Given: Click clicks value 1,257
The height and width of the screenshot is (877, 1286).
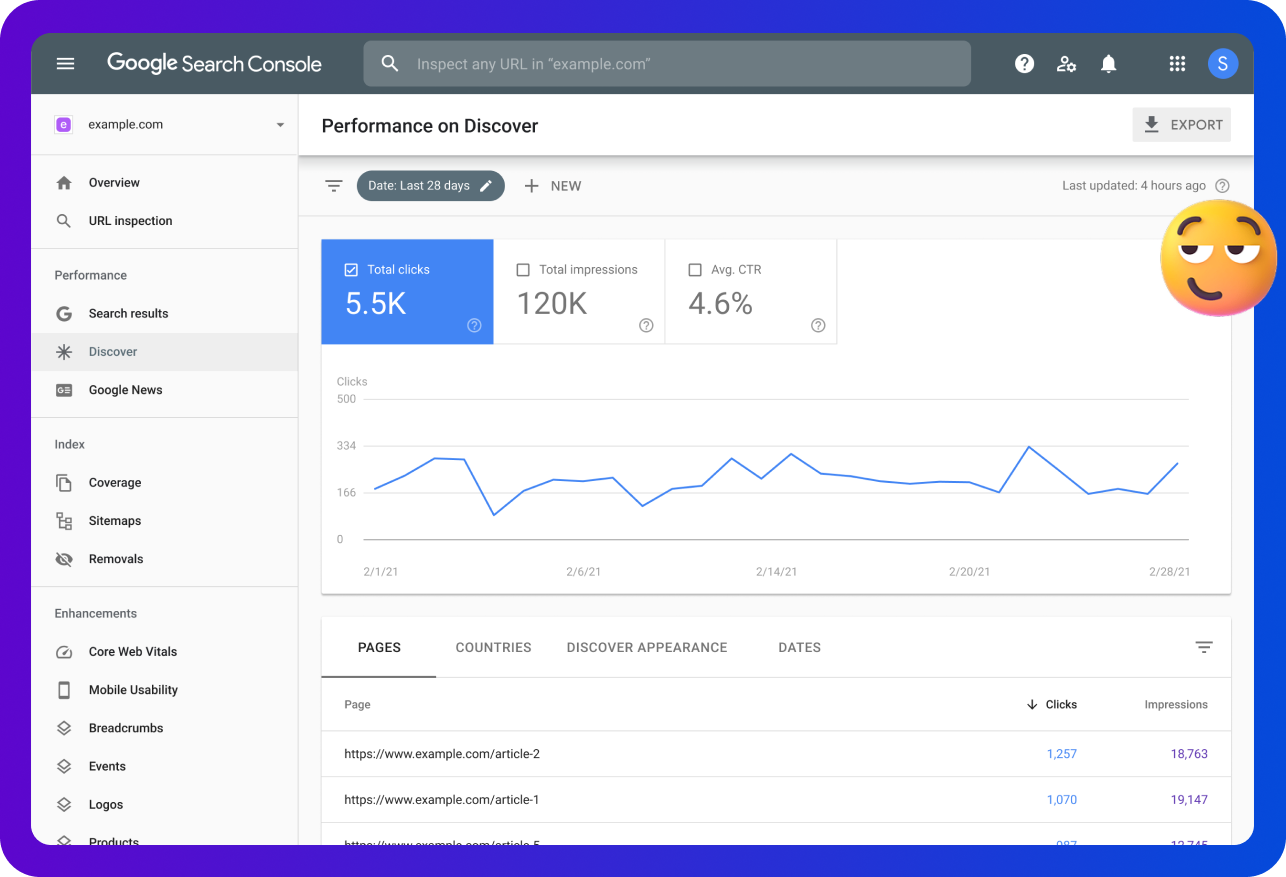Looking at the screenshot, I should [x=1062, y=754].
